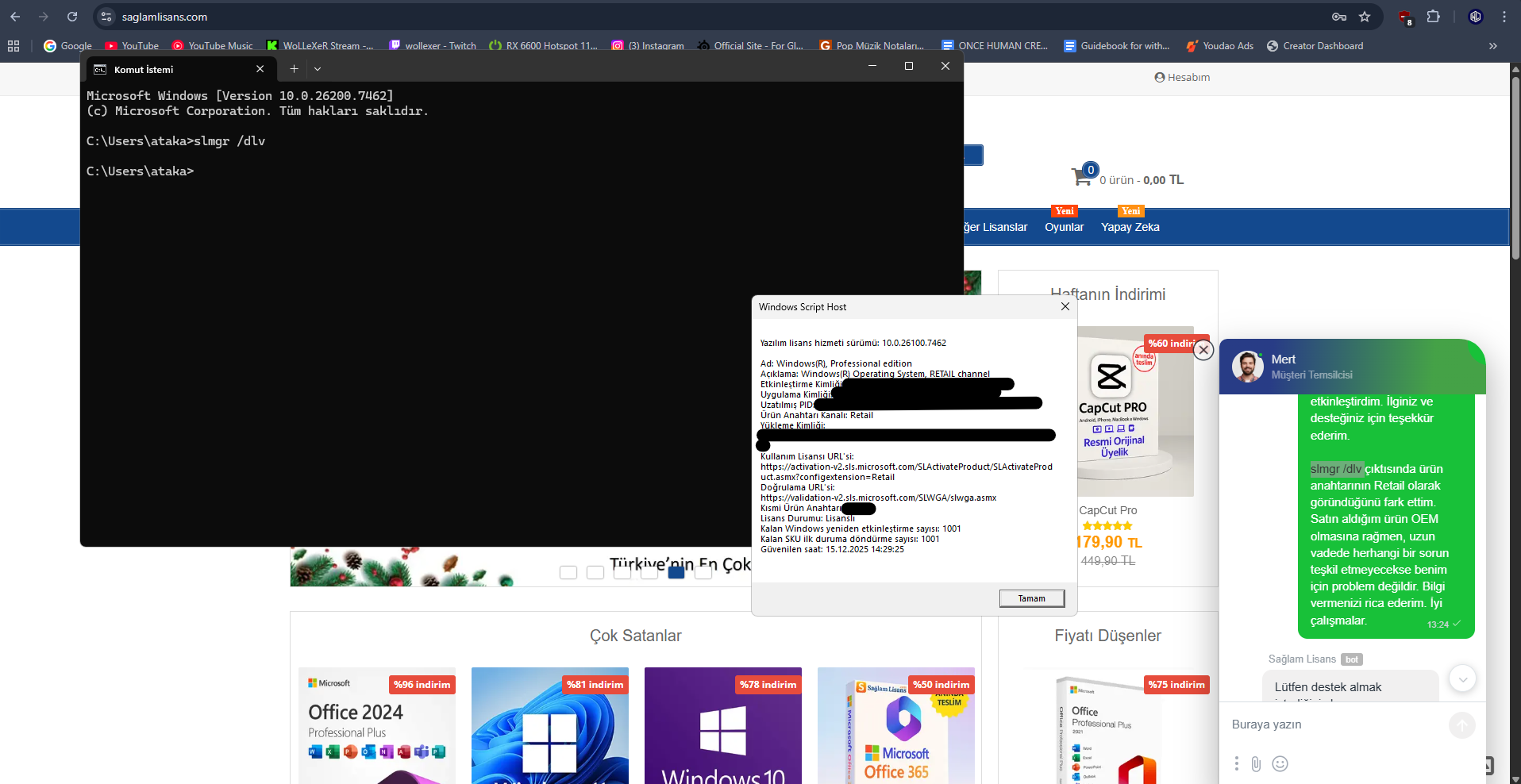The height and width of the screenshot is (784, 1521).
Task: Open the Pop Müzik Notaları bookmark
Action: [872, 46]
